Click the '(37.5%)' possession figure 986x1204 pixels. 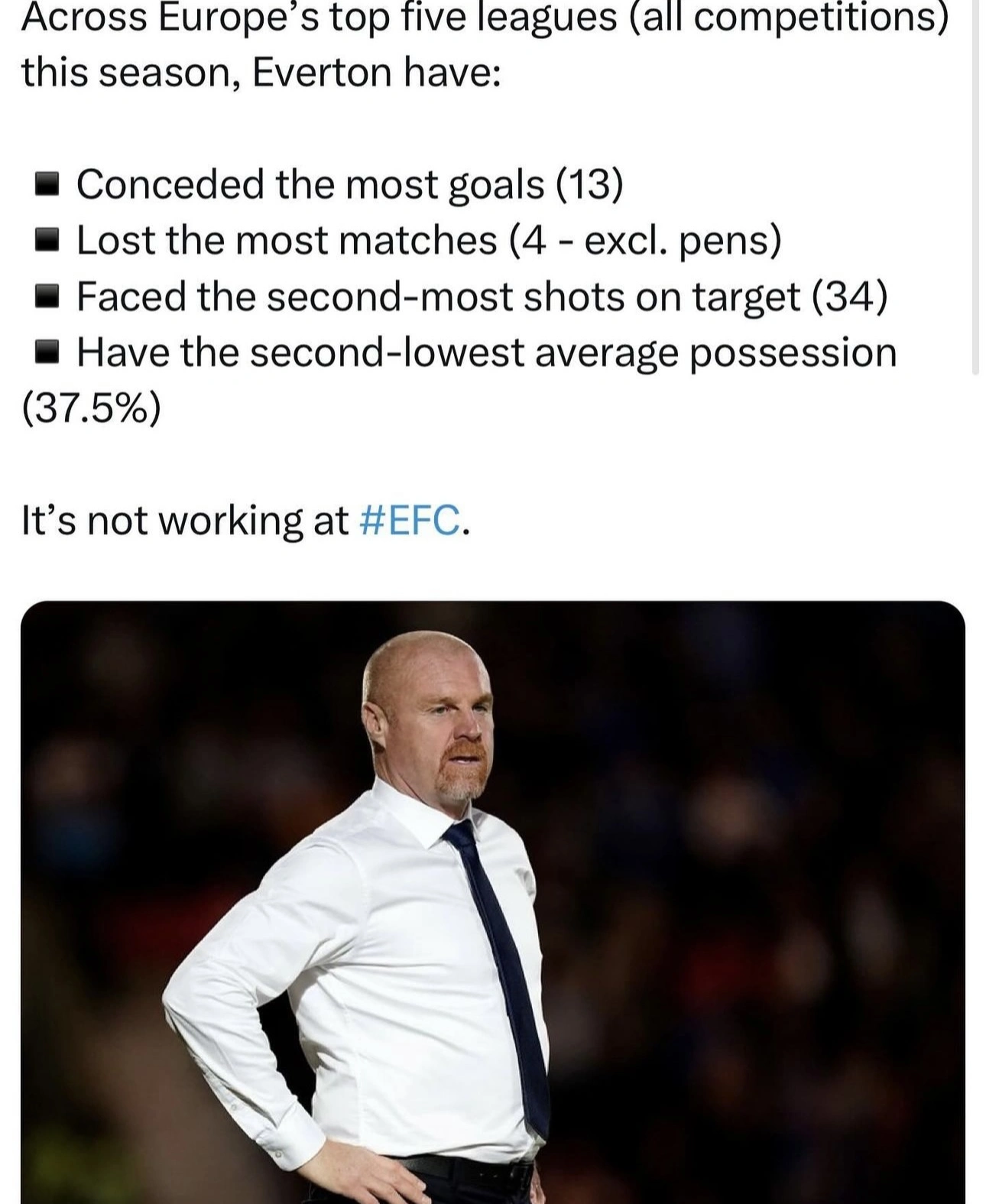pyautogui.click(x=92, y=409)
